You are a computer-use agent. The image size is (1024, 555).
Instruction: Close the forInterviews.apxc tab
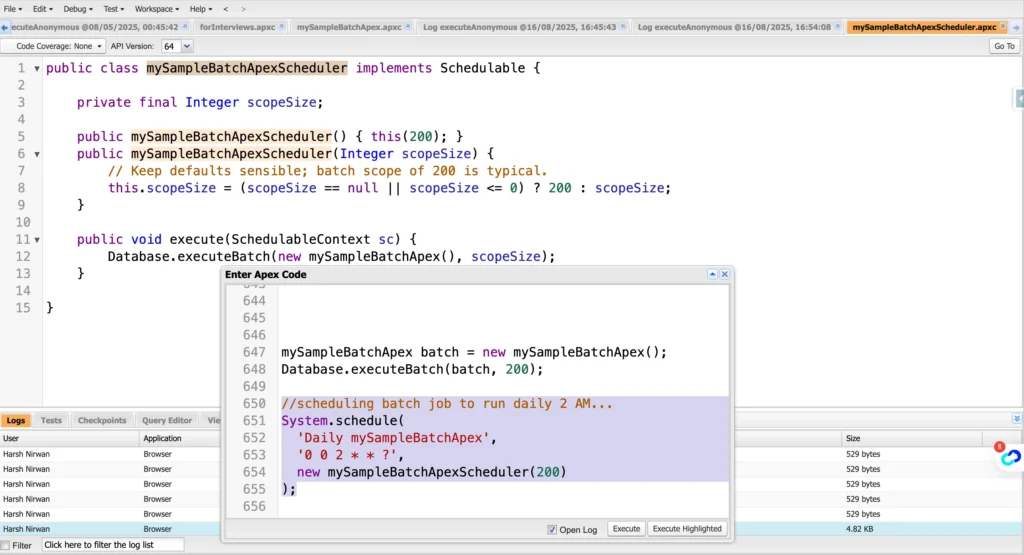point(281,27)
